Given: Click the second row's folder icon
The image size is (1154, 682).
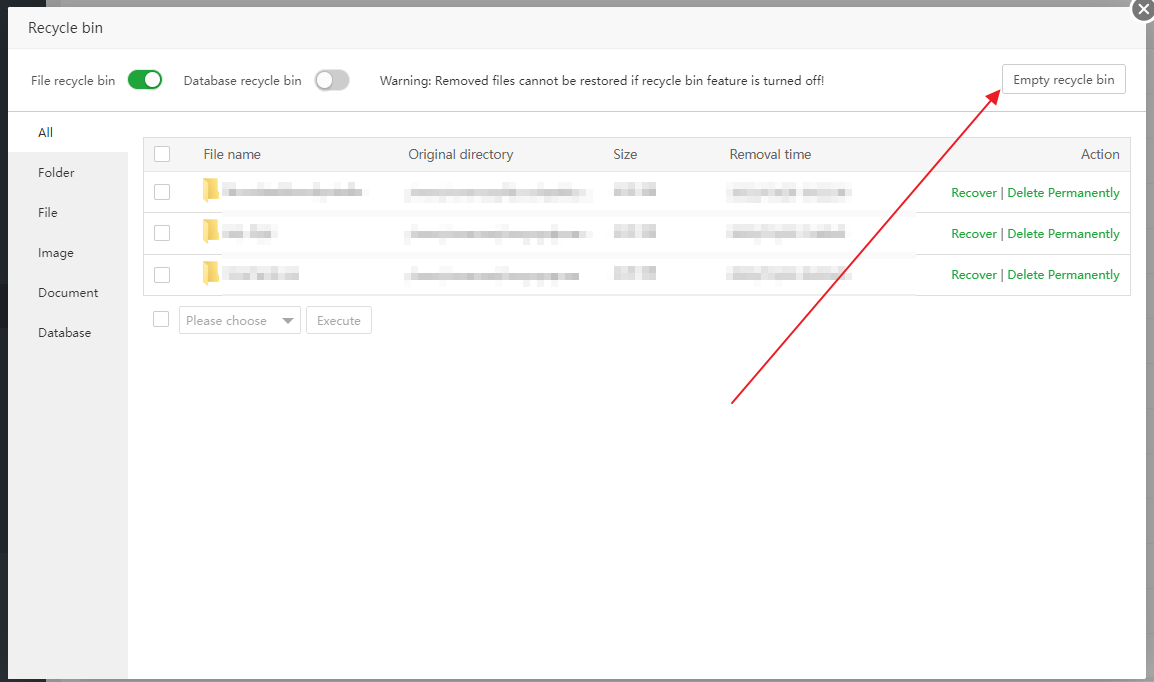Looking at the screenshot, I should (210, 231).
